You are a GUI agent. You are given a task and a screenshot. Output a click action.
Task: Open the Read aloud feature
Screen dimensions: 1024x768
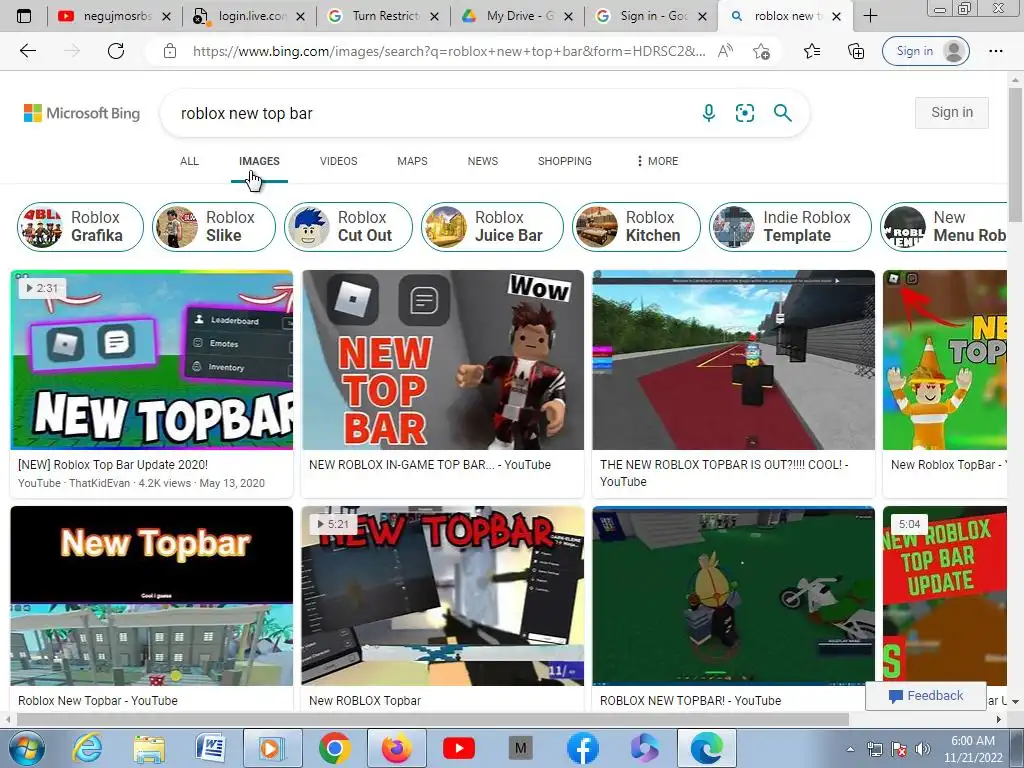coord(725,51)
